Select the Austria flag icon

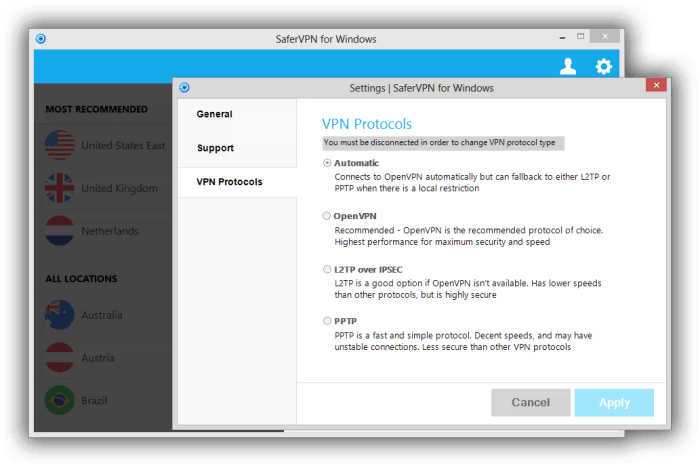coord(59,358)
